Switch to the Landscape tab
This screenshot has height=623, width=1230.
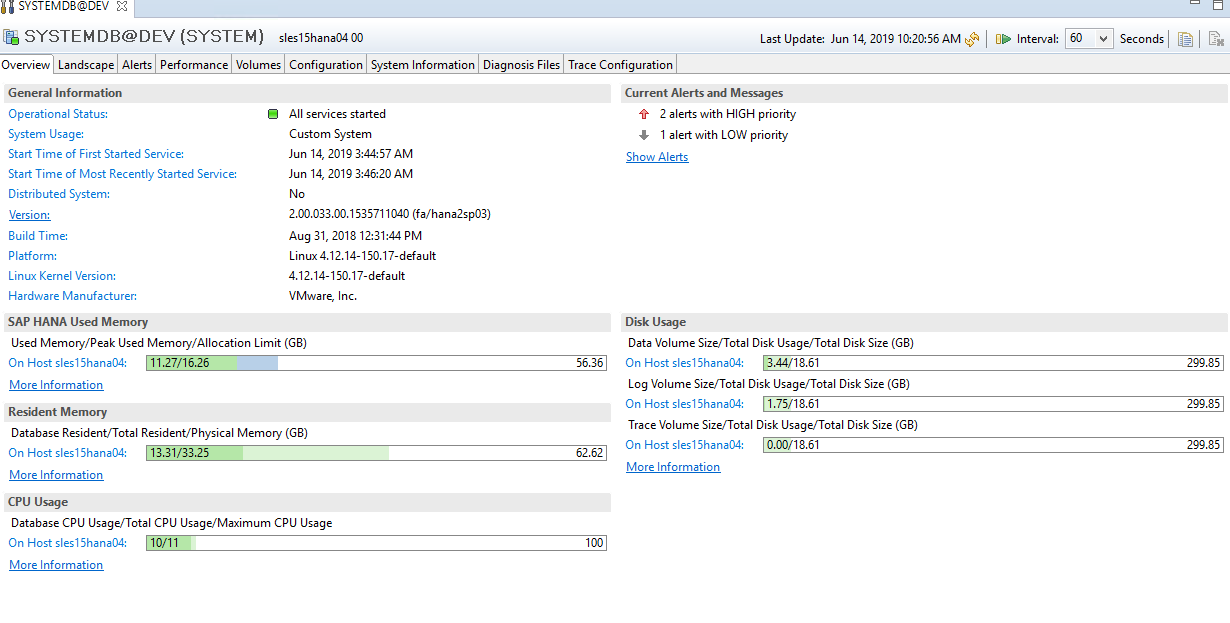pyautogui.click(x=86, y=65)
